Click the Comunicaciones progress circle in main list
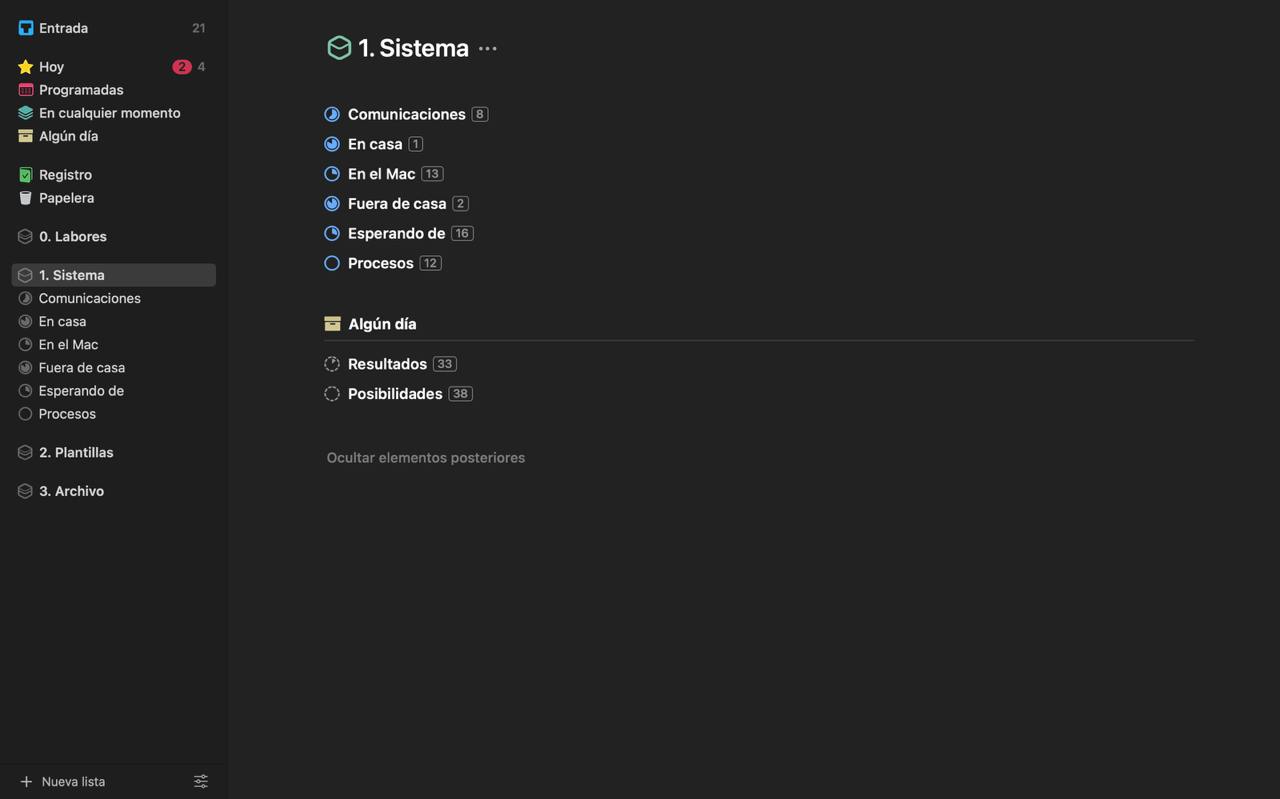Image resolution: width=1280 pixels, height=799 pixels. click(x=332, y=114)
